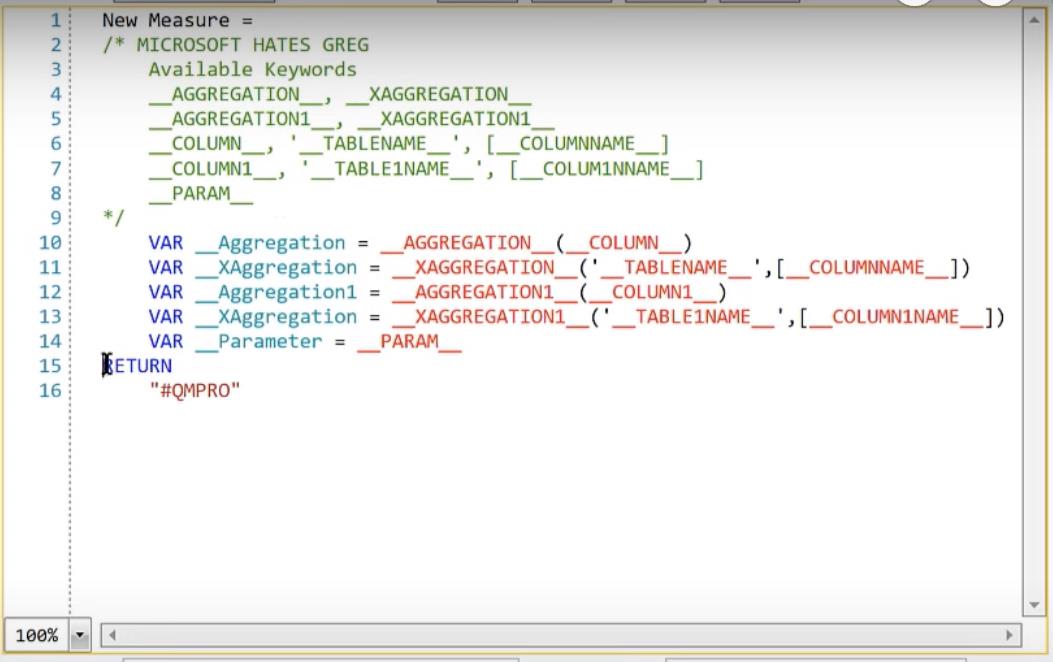This screenshot has width=1053, height=662.
Task: Click the closing comment marker on line 9
Action: [x=112, y=218]
